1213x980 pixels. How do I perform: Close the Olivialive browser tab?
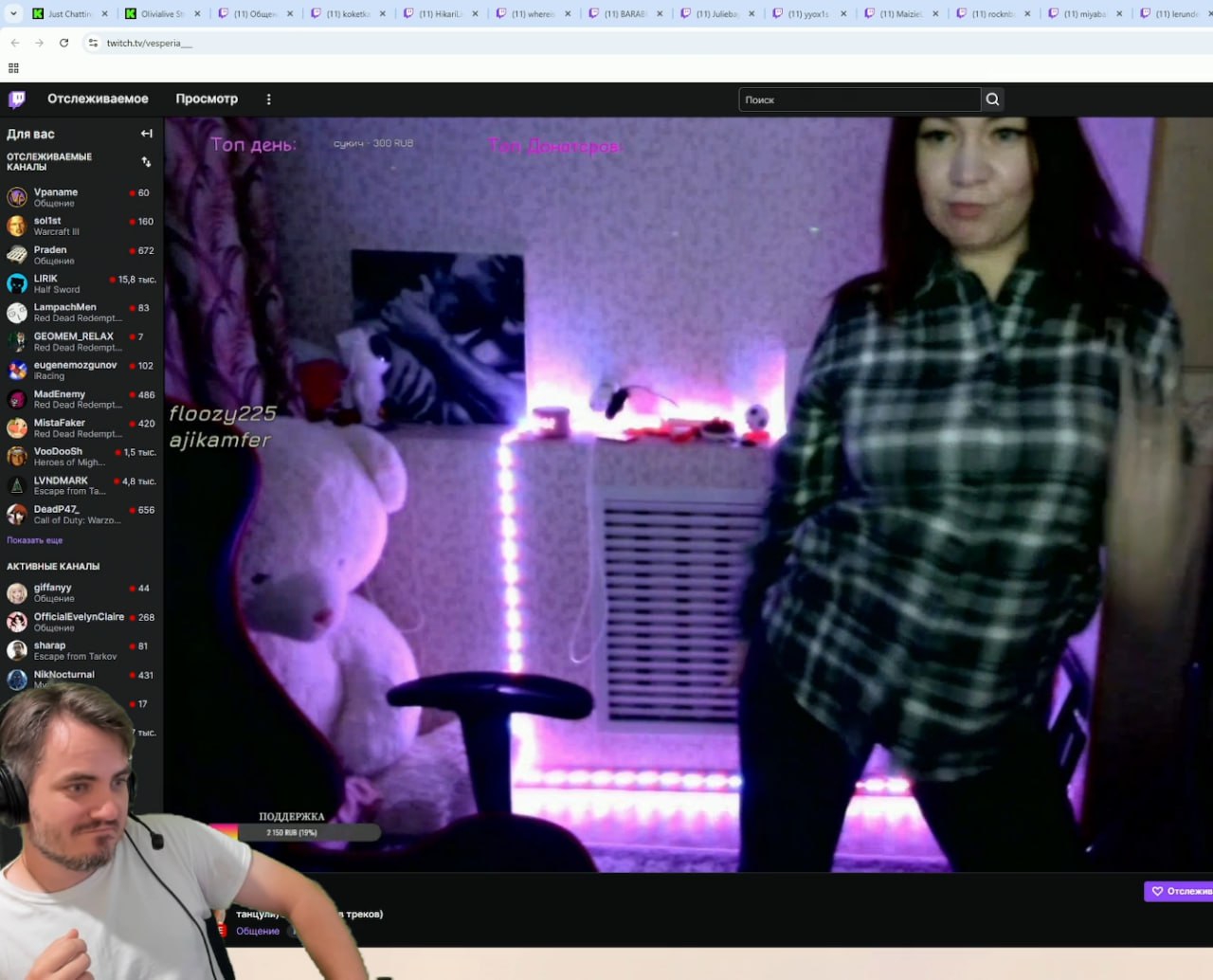coord(197,13)
